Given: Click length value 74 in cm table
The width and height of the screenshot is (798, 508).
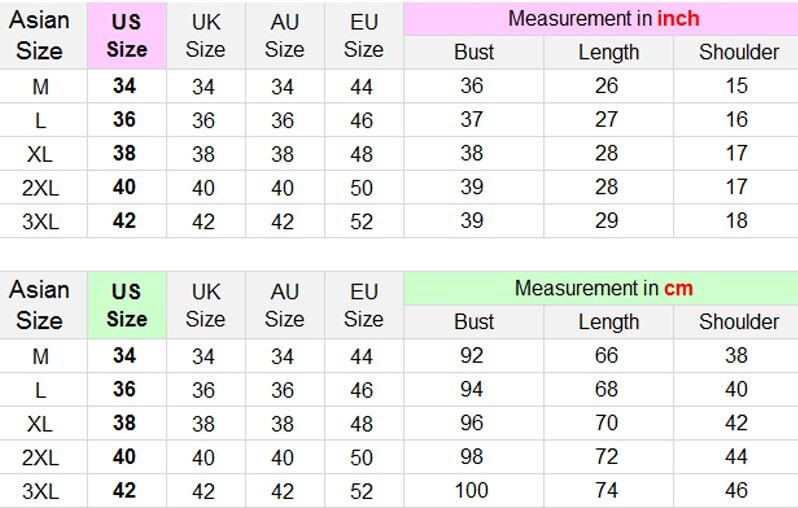Looking at the screenshot, I should (x=607, y=490).
